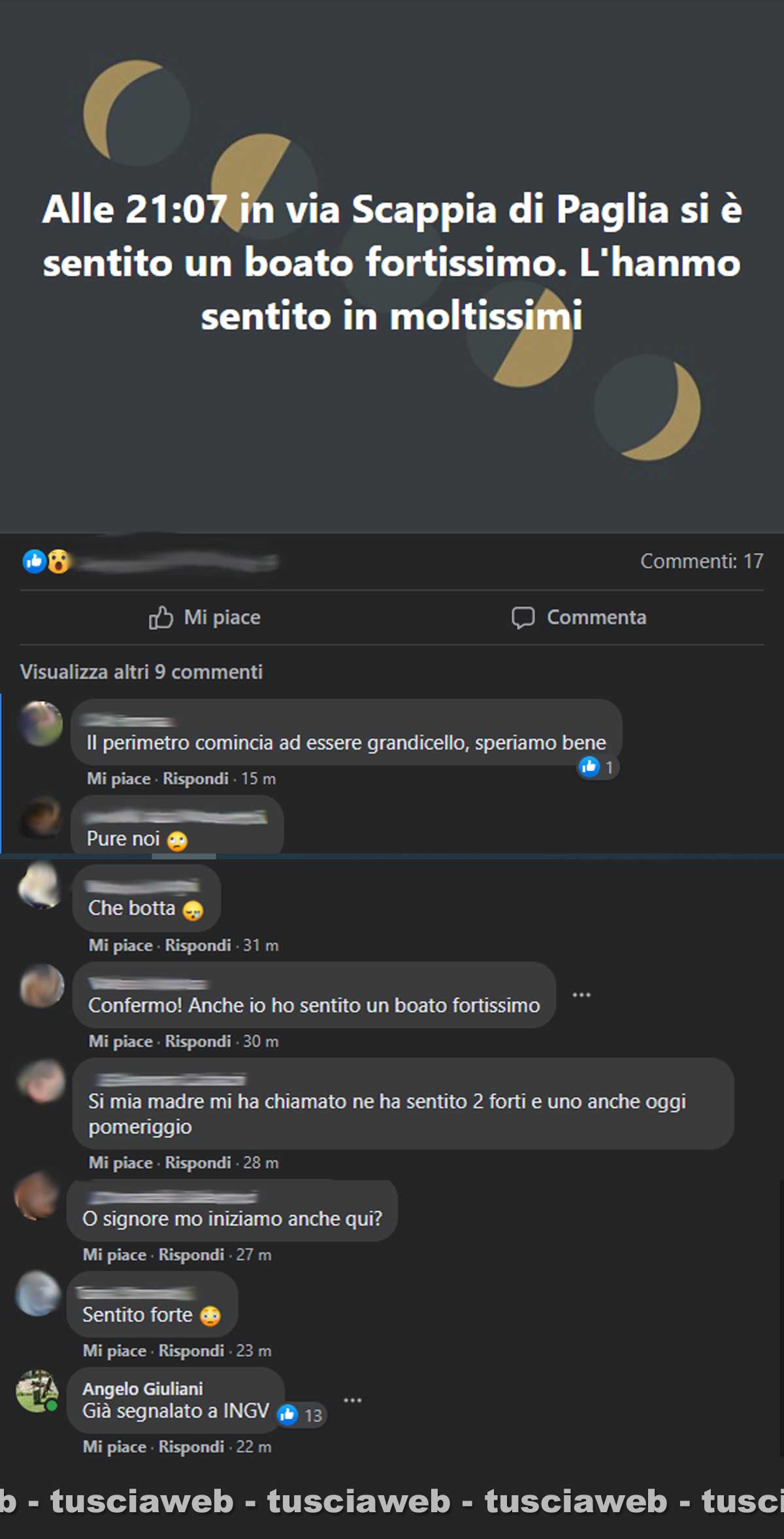Viewport: 784px width, 1539px height.
Task: Like the perimetro grandicello comment
Action: coord(119,778)
